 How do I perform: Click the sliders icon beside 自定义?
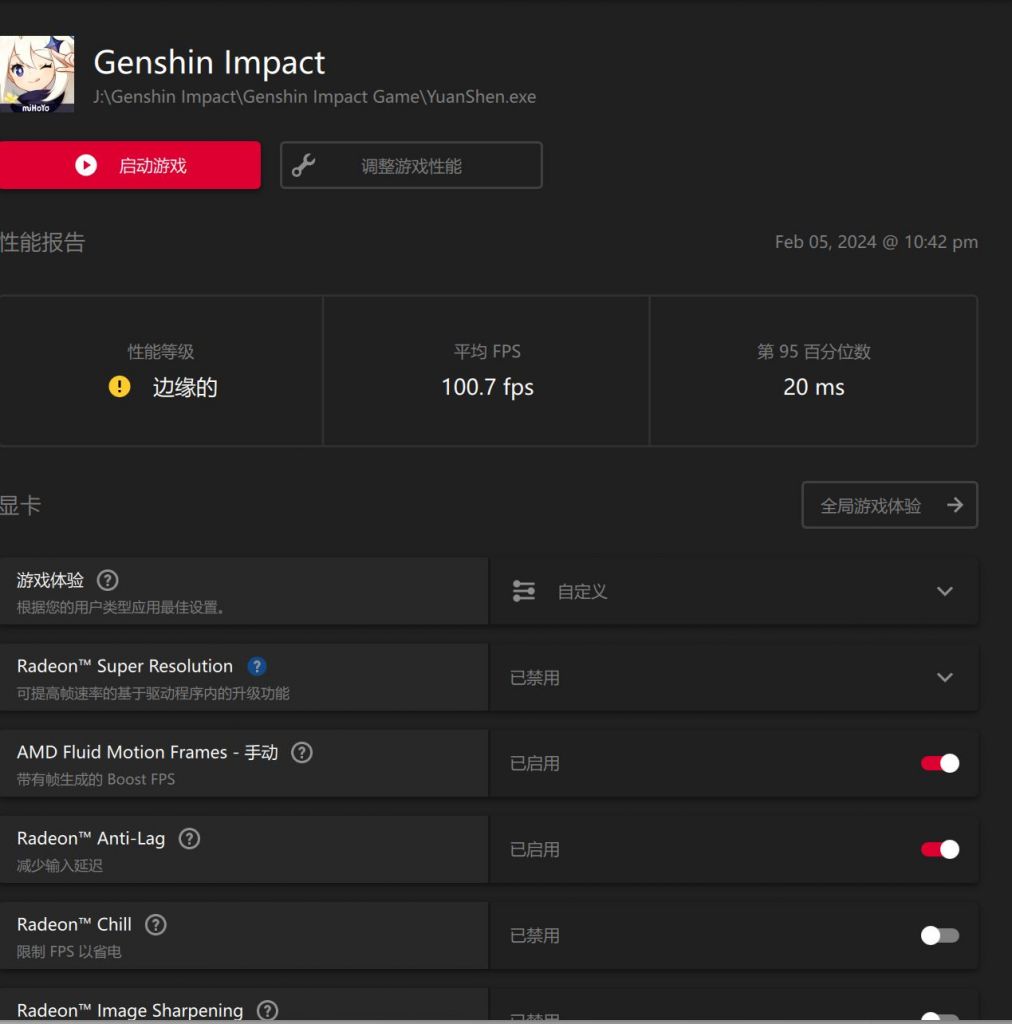point(524,592)
